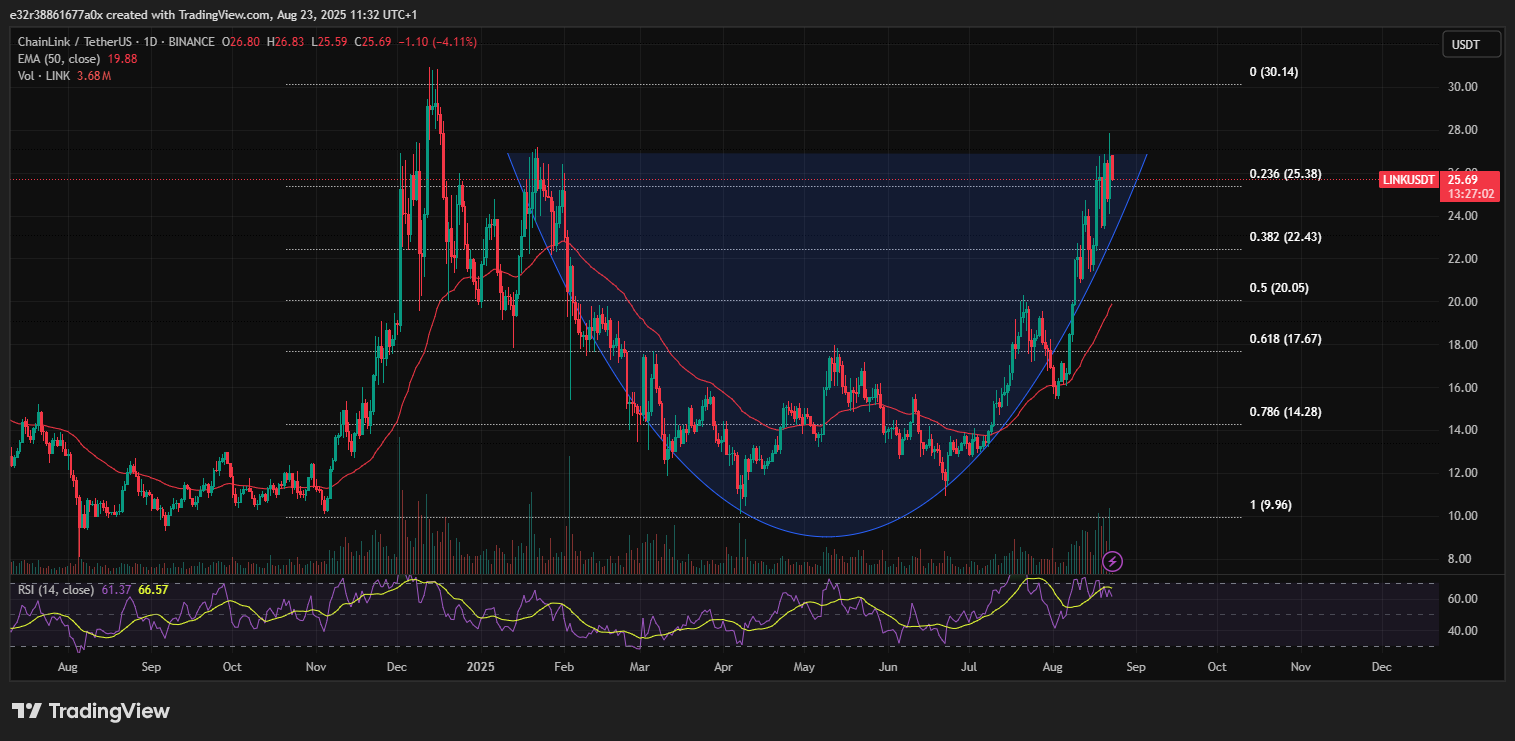This screenshot has height=741, width=1515.
Task: Click the RSI (14, close) indicator legend
Action: coord(57,590)
